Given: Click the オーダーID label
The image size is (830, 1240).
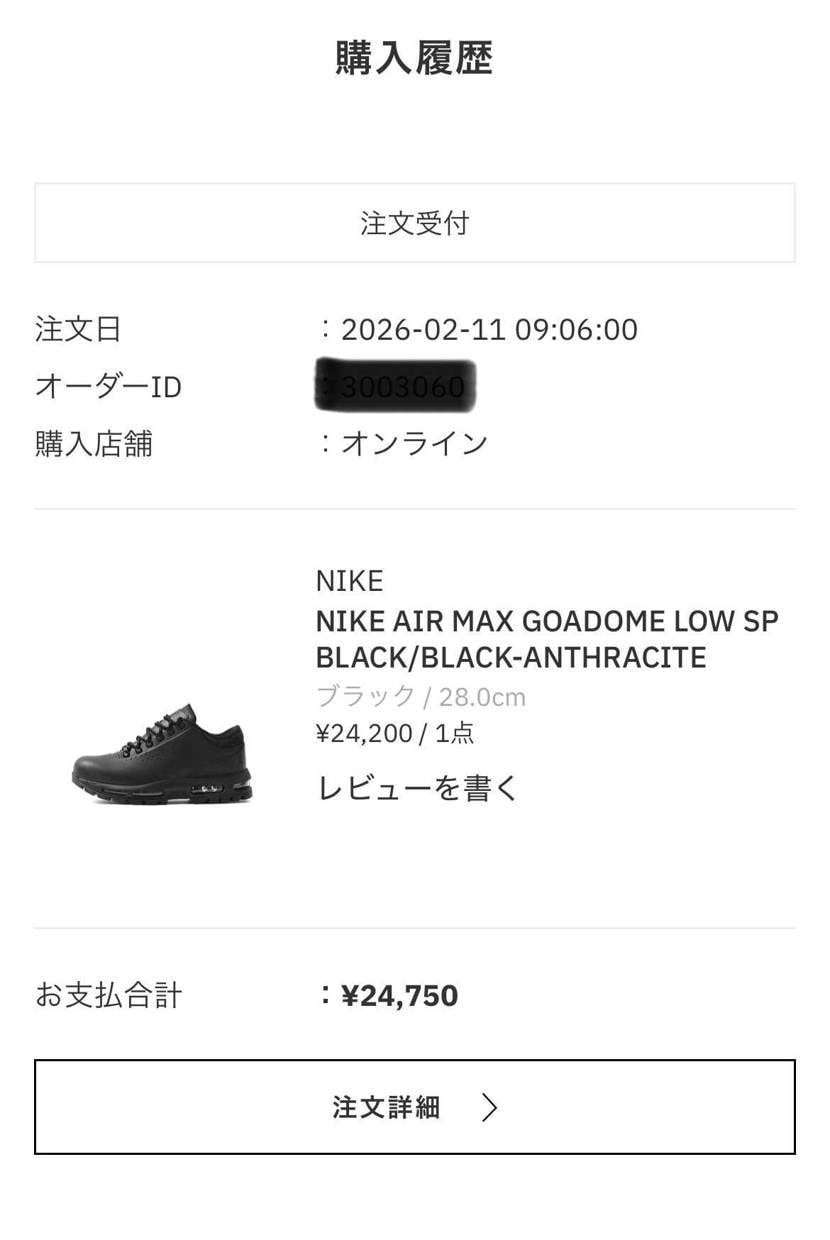Looking at the screenshot, I should click(108, 386).
